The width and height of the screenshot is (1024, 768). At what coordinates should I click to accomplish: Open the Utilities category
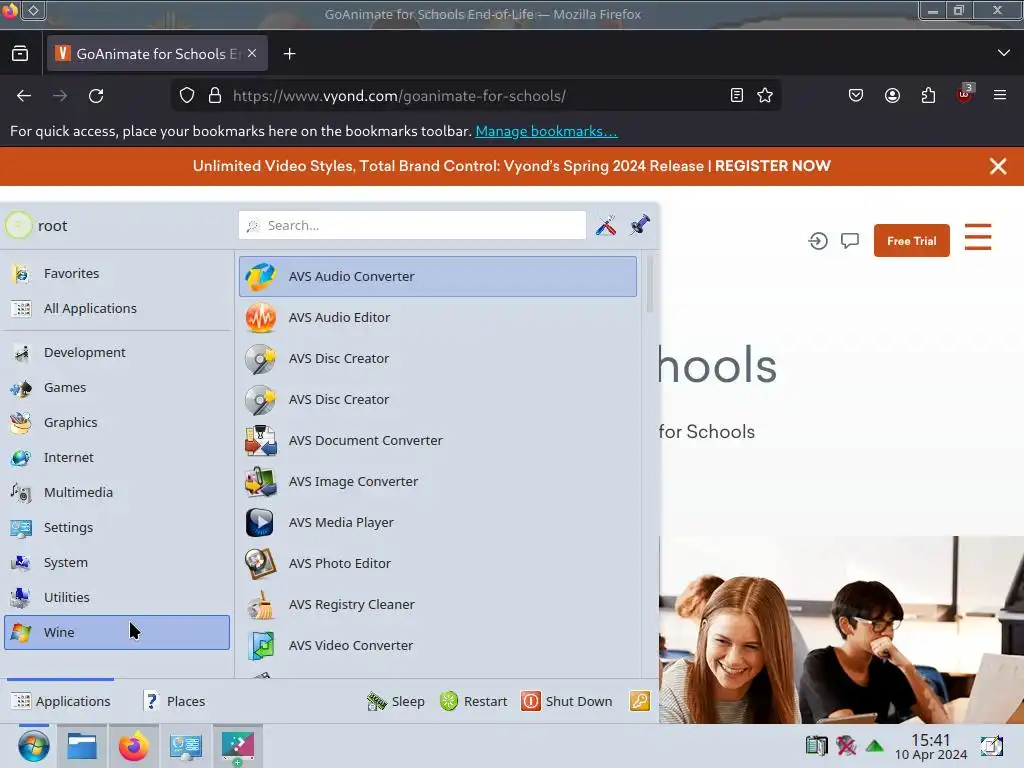tap(117, 597)
